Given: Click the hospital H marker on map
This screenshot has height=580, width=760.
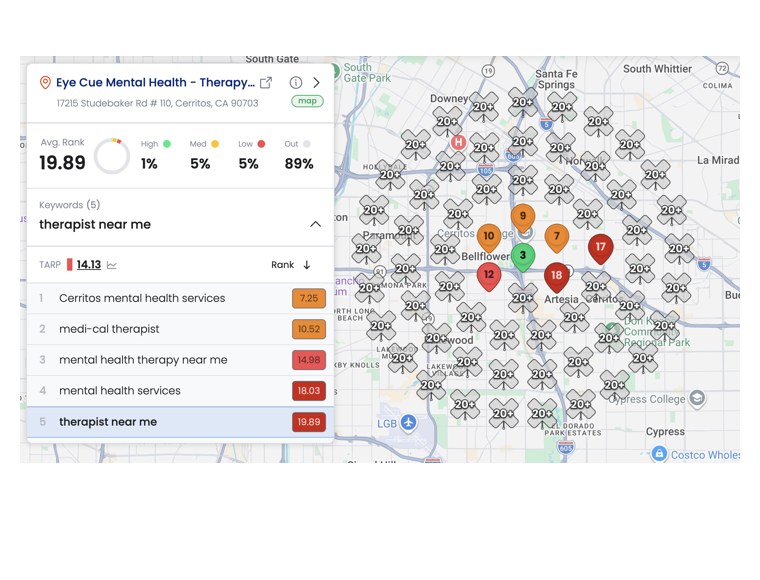Looking at the screenshot, I should point(458,142).
